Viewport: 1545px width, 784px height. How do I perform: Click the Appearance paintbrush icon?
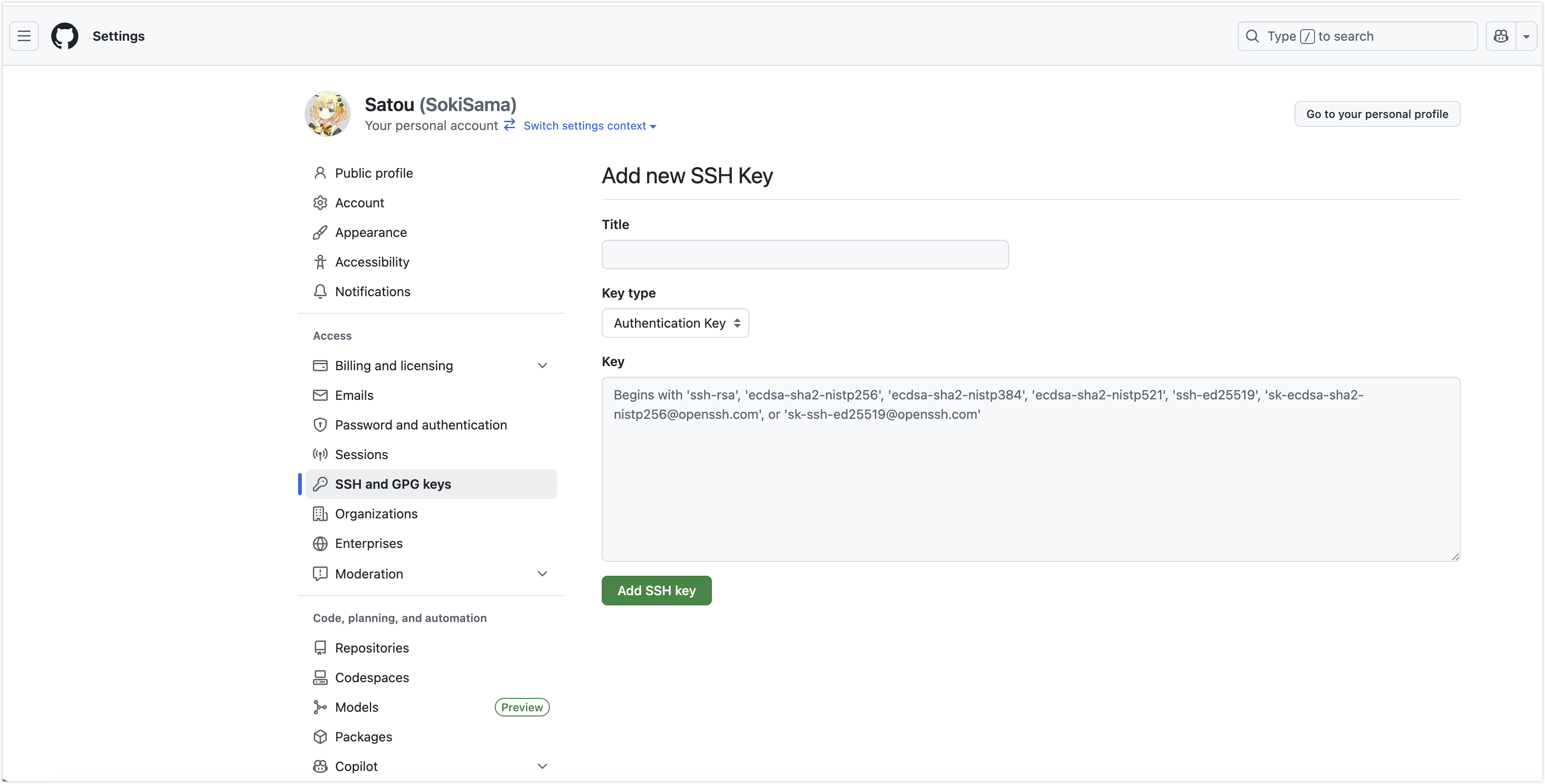[x=320, y=233]
